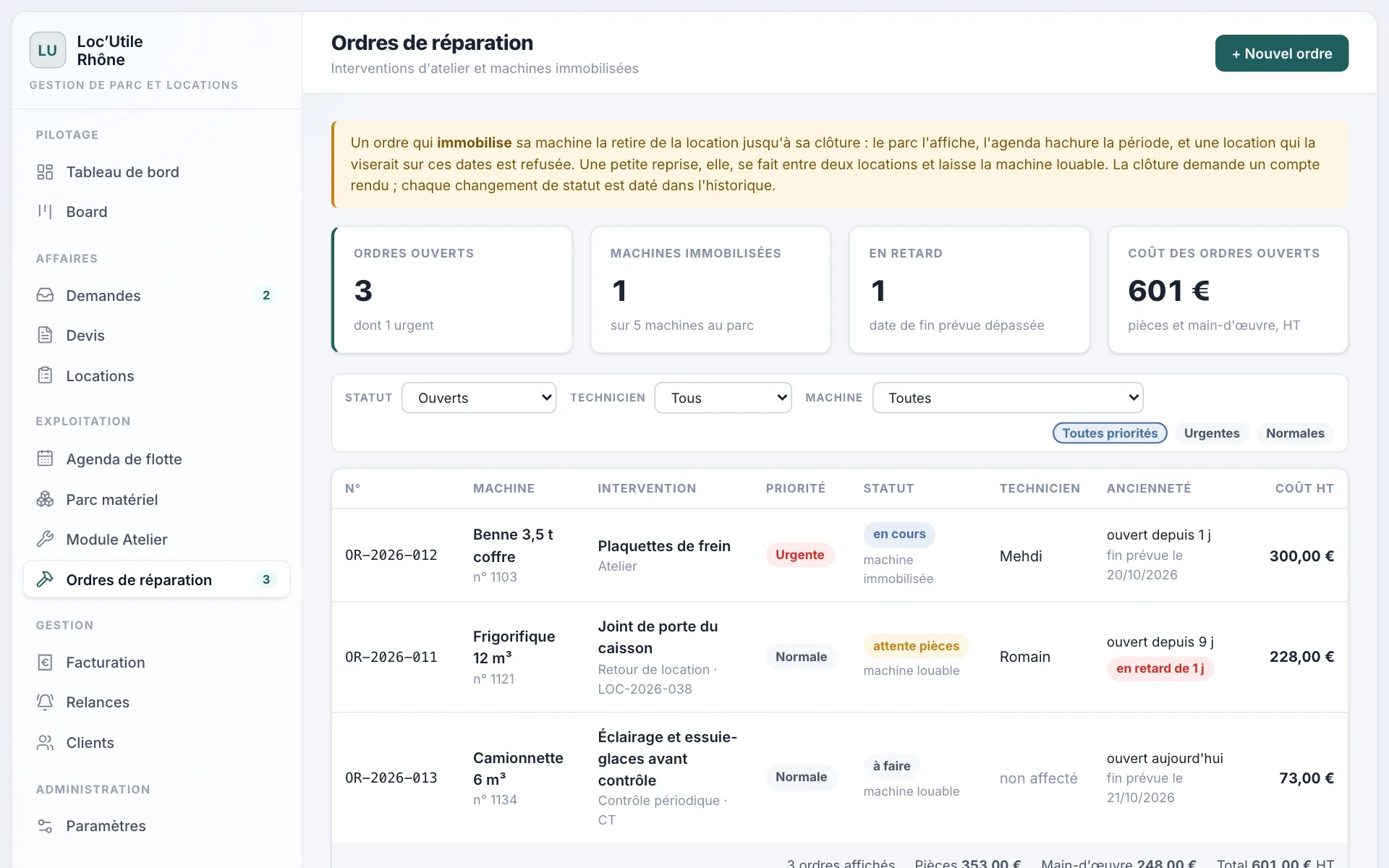The image size is (1389, 868).
Task: Click the Devis document icon
Action: pos(45,335)
